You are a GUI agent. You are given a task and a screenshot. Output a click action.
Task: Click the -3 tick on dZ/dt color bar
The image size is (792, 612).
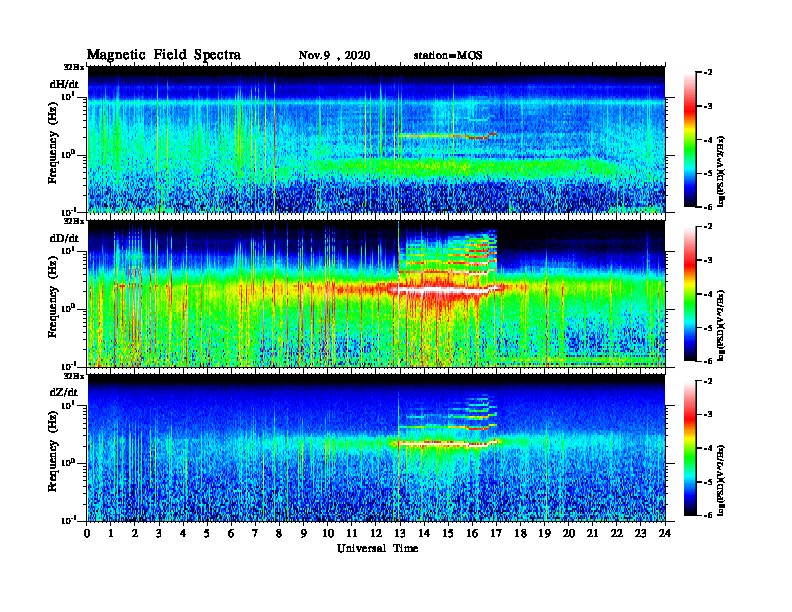click(x=708, y=415)
